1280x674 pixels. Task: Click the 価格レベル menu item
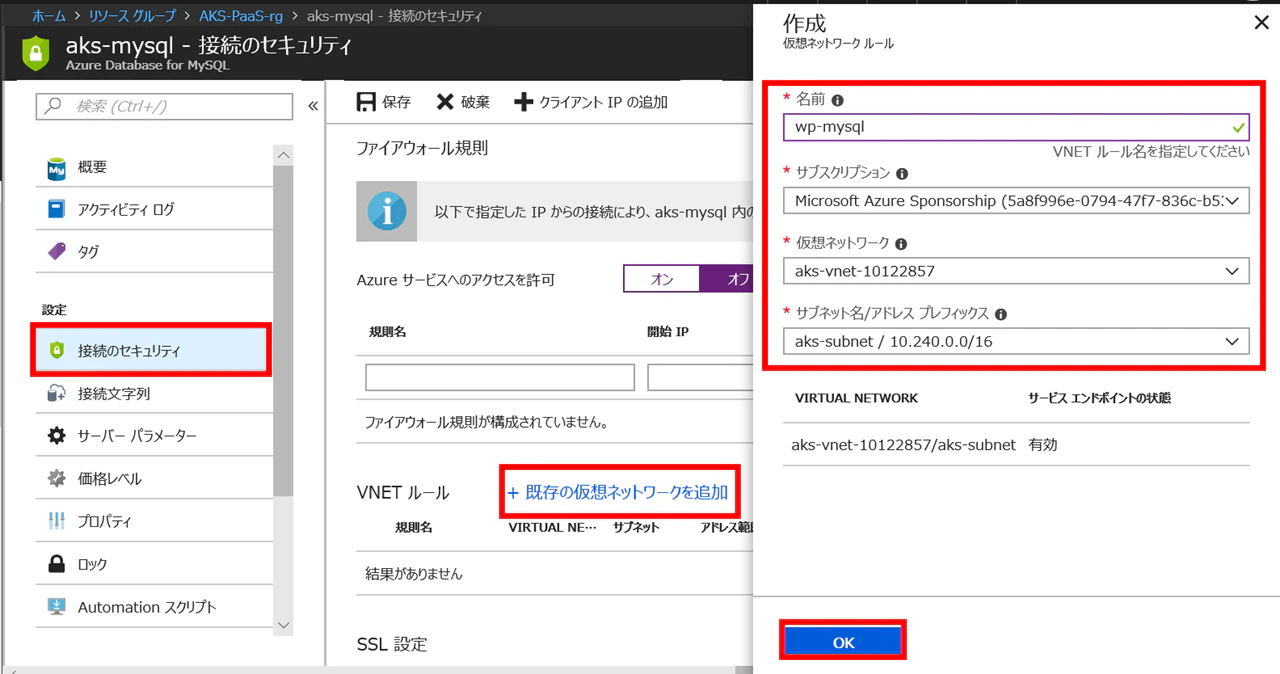(x=154, y=479)
